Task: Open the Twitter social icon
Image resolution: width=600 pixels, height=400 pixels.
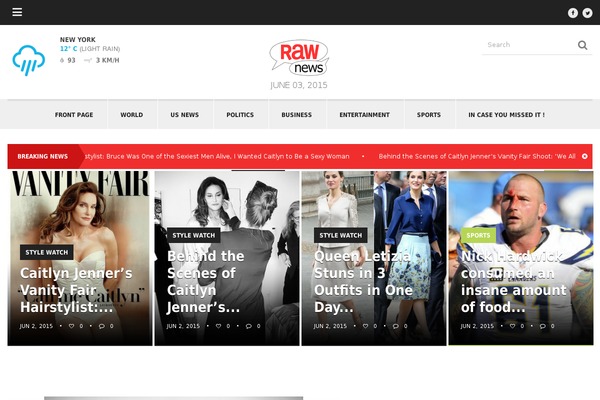Action: point(587,13)
